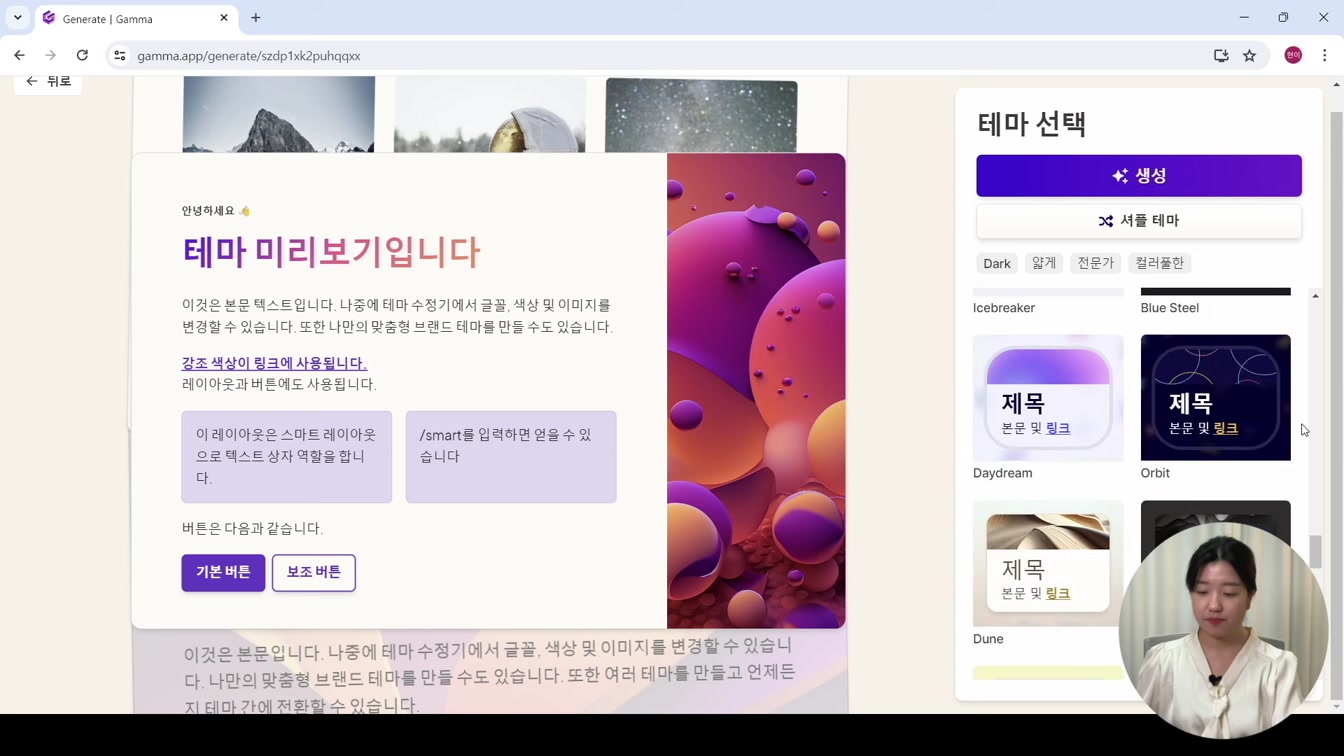The image size is (1344, 756).
Task: Open the tab search dropdown
Action: pyautogui.click(x=18, y=18)
